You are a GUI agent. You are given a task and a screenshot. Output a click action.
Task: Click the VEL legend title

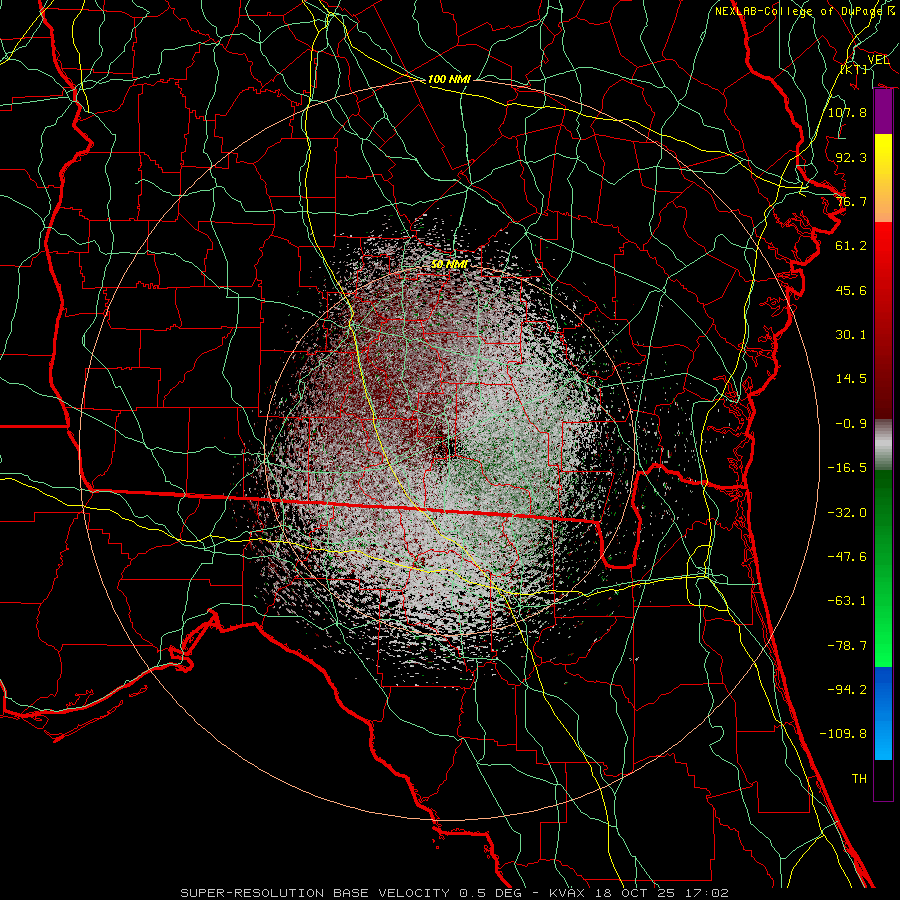pyautogui.click(x=878, y=60)
